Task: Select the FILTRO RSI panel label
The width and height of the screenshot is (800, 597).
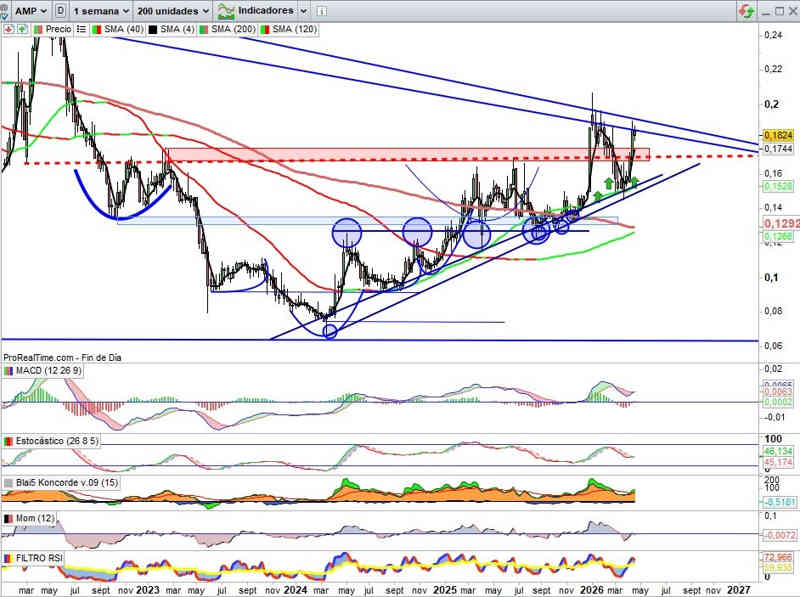Action: (x=45, y=558)
